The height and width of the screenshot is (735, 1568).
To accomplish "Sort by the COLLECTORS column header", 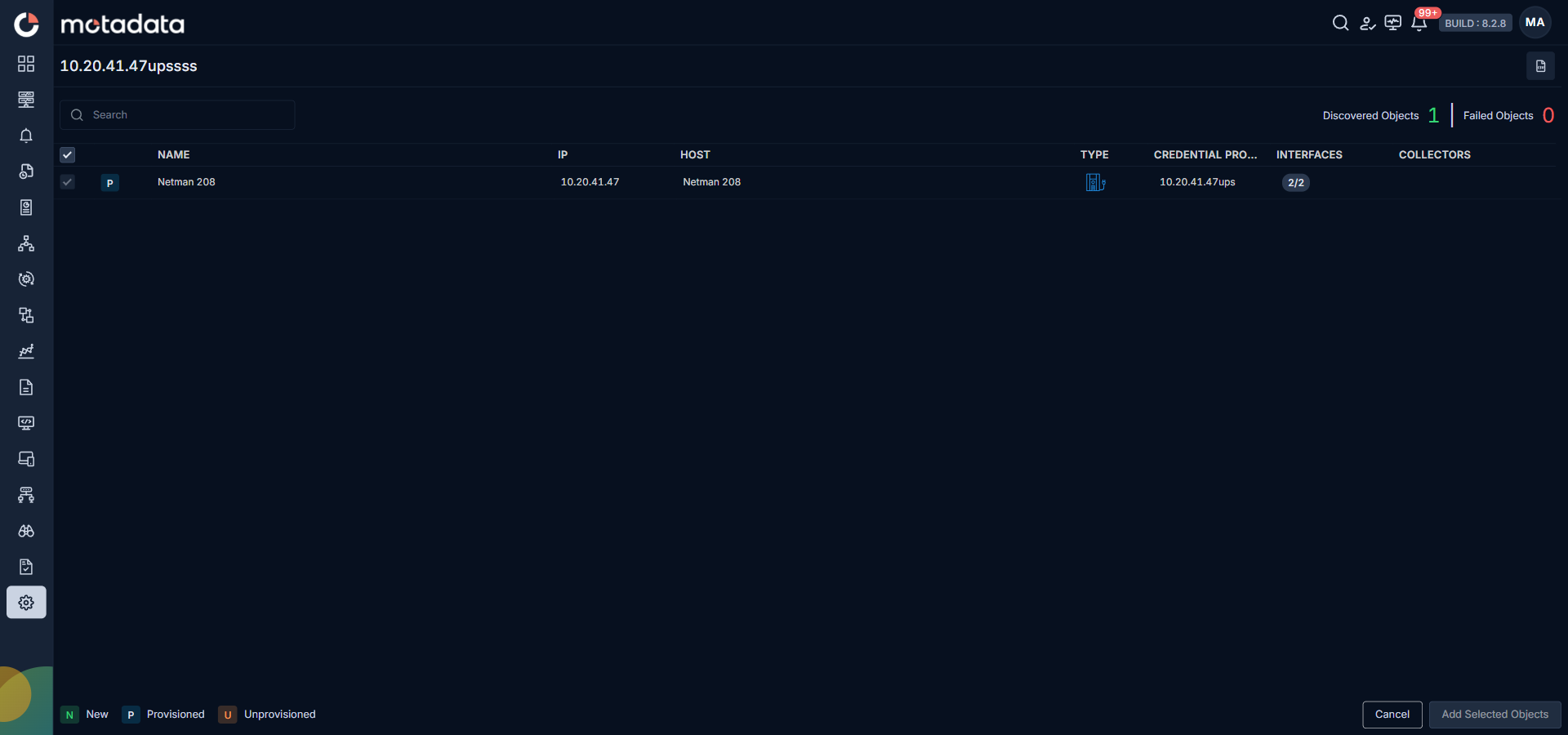I will click(x=1435, y=155).
